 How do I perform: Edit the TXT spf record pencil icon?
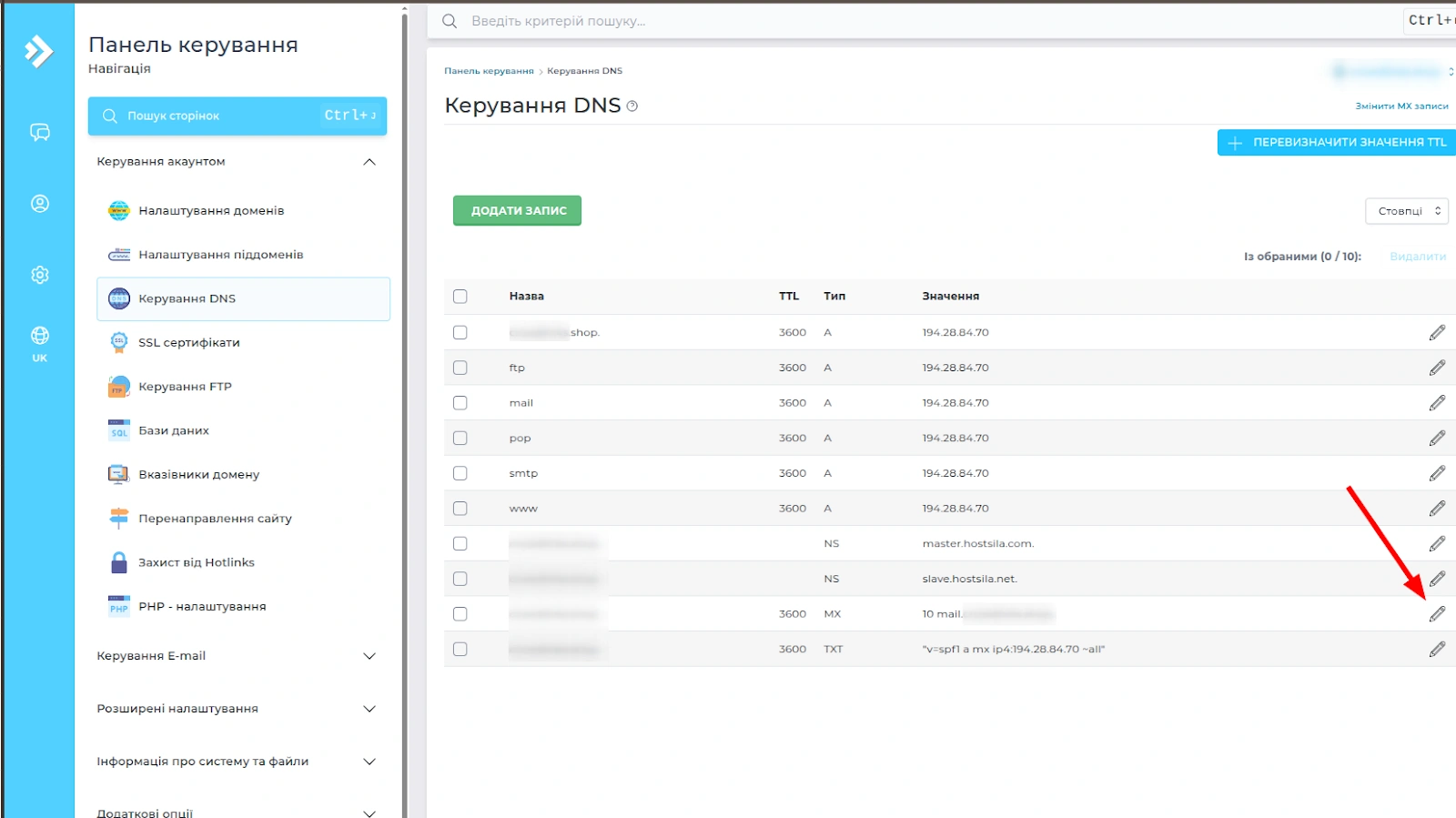tap(1437, 650)
